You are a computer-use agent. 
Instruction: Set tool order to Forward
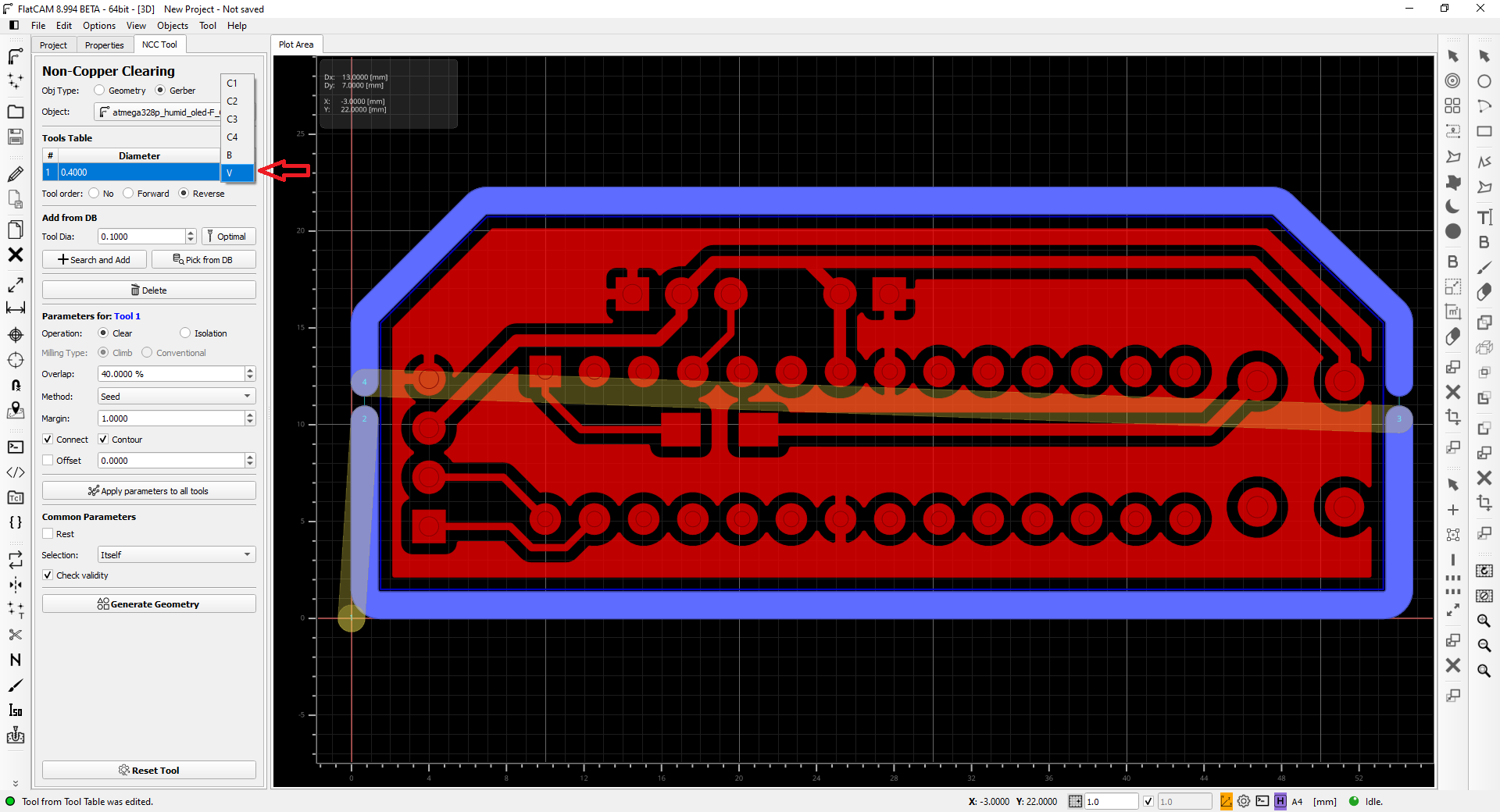(x=128, y=194)
